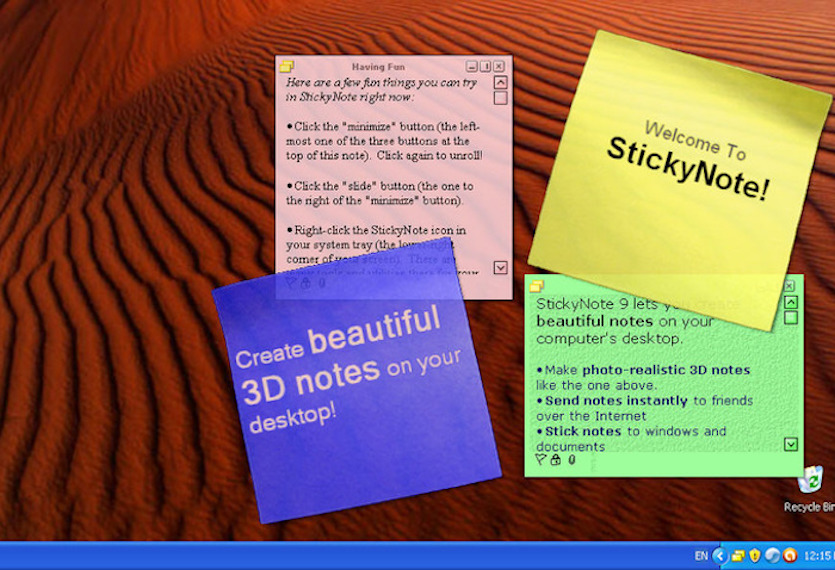Click '3D notes' text on the blue note
This screenshot has height=570, width=835.
(311, 381)
